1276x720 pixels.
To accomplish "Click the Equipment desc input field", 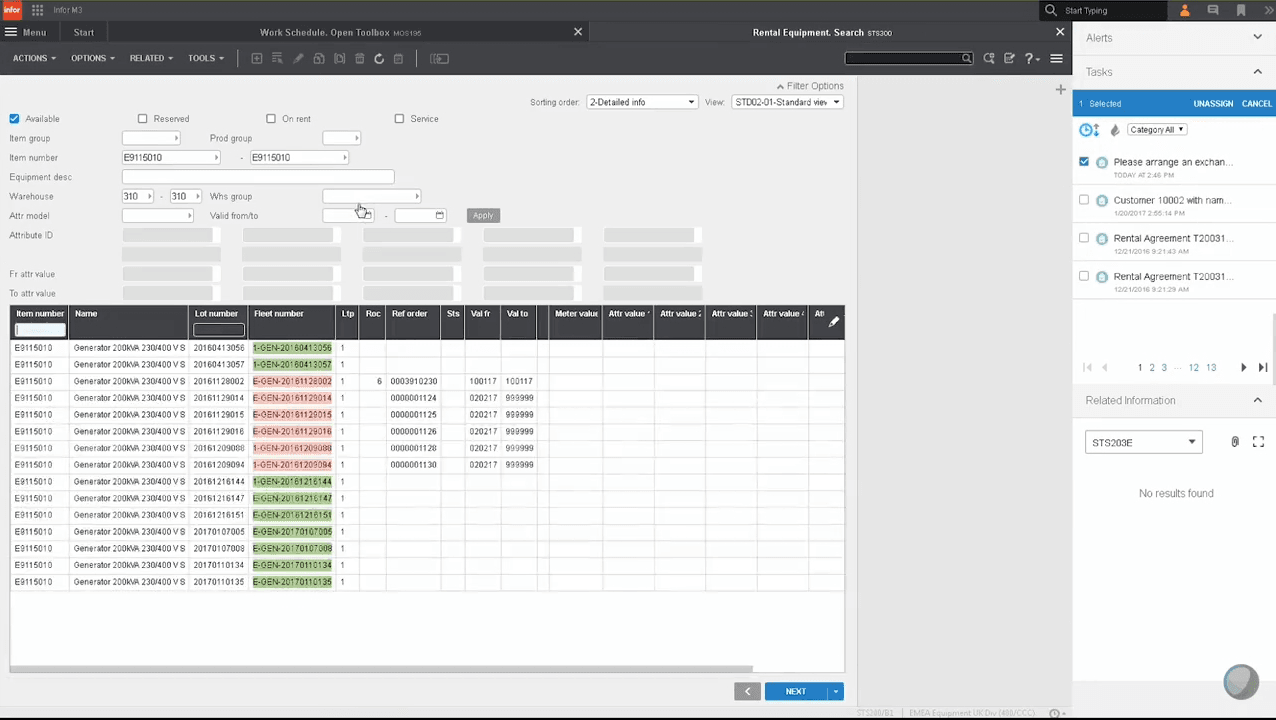I will [x=258, y=177].
